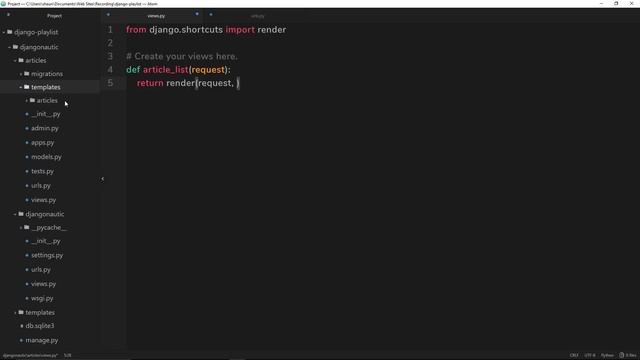Viewport: 640px width, 360px height.
Task: Click the __pycache__ folder icon
Action: (x=27, y=227)
